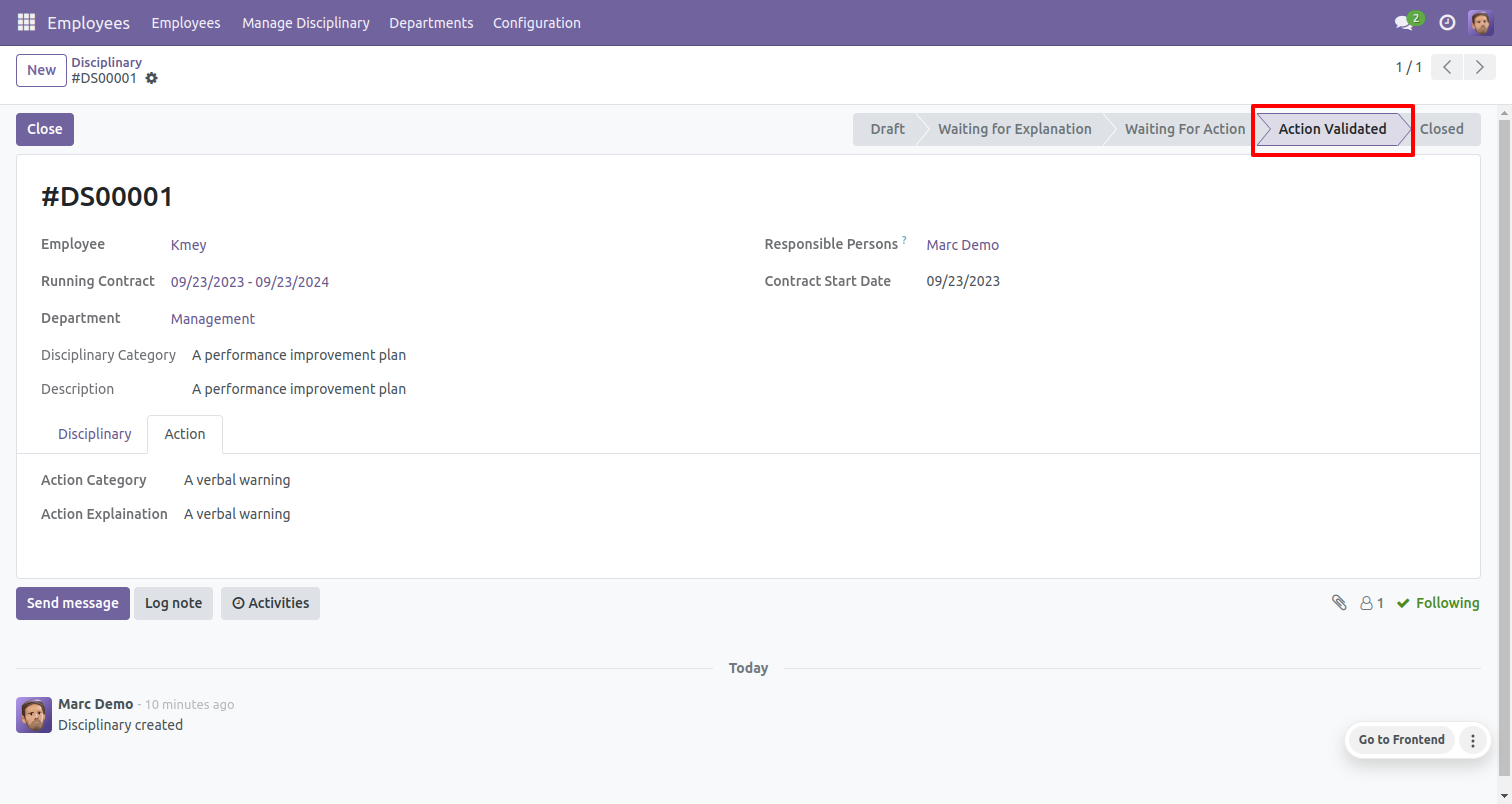Open the Kmey employee link
The width and height of the screenshot is (1512, 804).
pyautogui.click(x=189, y=245)
